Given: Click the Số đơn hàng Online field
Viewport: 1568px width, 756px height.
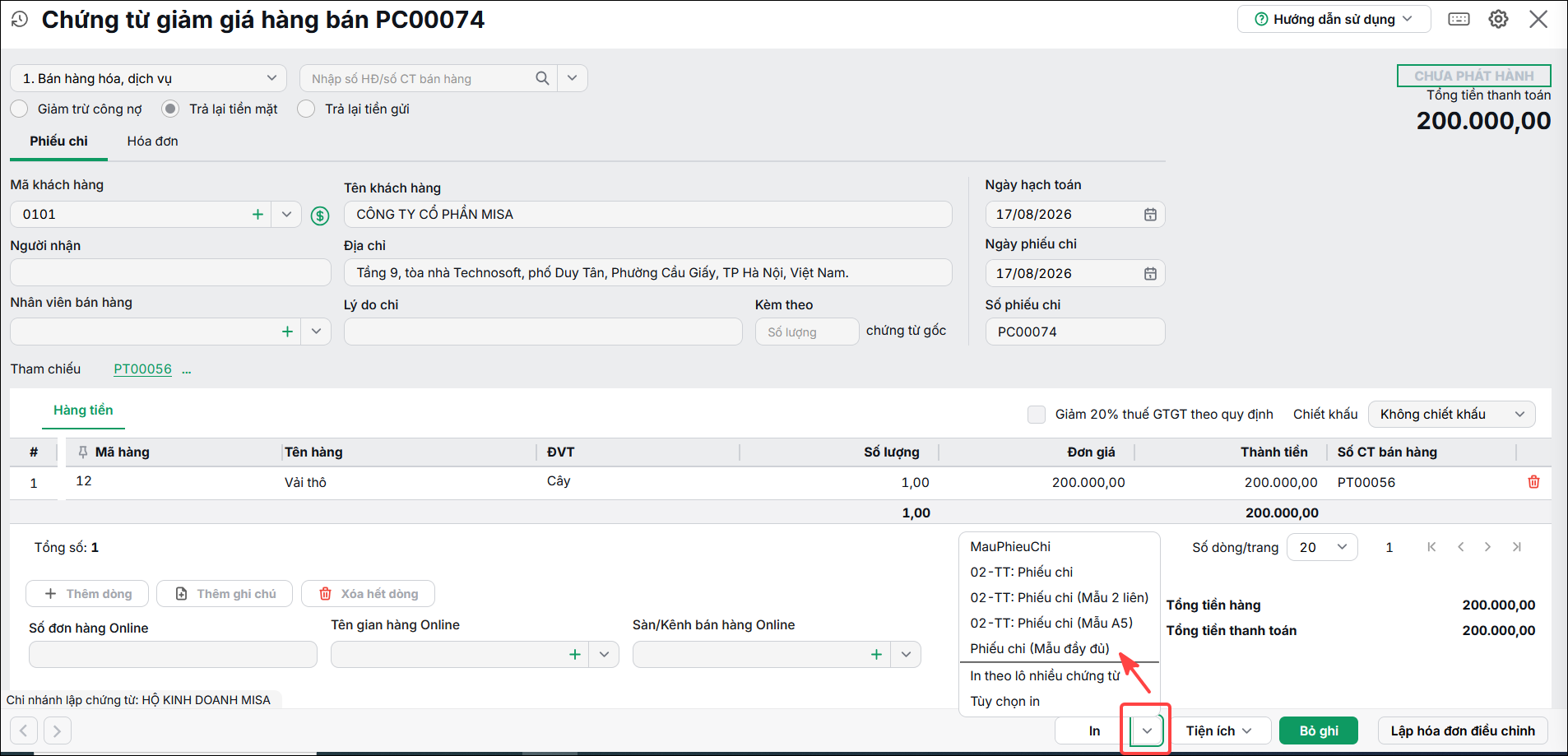Looking at the screenshot, I should (x=173, y=654).
